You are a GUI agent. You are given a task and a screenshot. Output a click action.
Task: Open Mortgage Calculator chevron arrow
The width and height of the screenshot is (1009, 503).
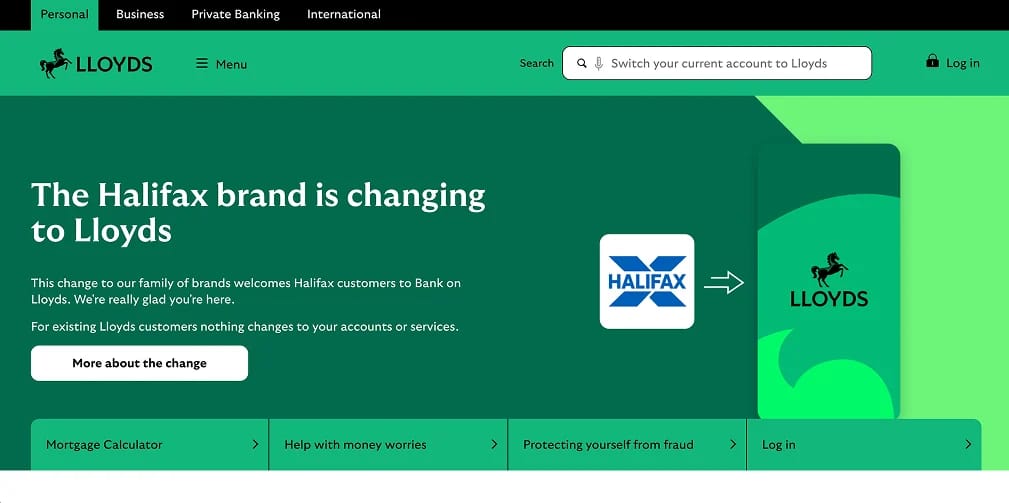[255, 444]
